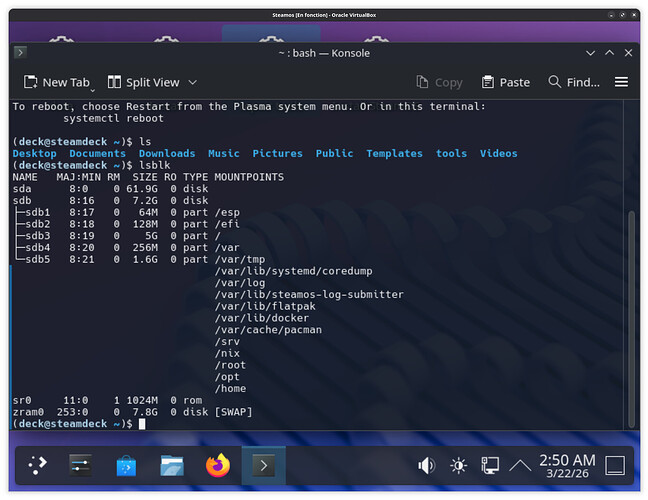Open System Settings from taskbar
This screenshot has width=648, height=500.
coord(81,465)
